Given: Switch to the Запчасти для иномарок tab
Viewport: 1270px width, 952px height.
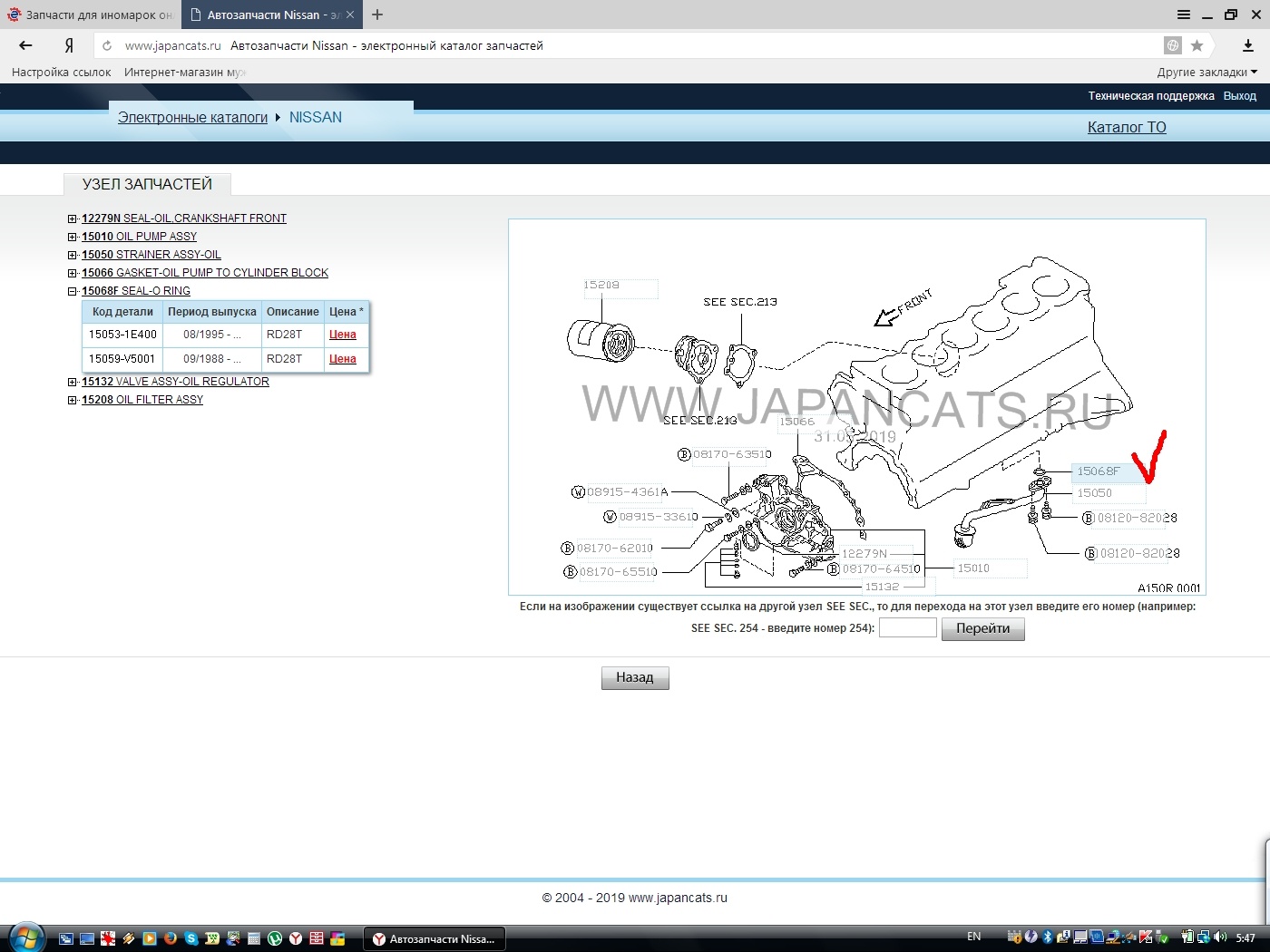Looking at the screenshot, I should pyautogui.click(x=91, y=15).
